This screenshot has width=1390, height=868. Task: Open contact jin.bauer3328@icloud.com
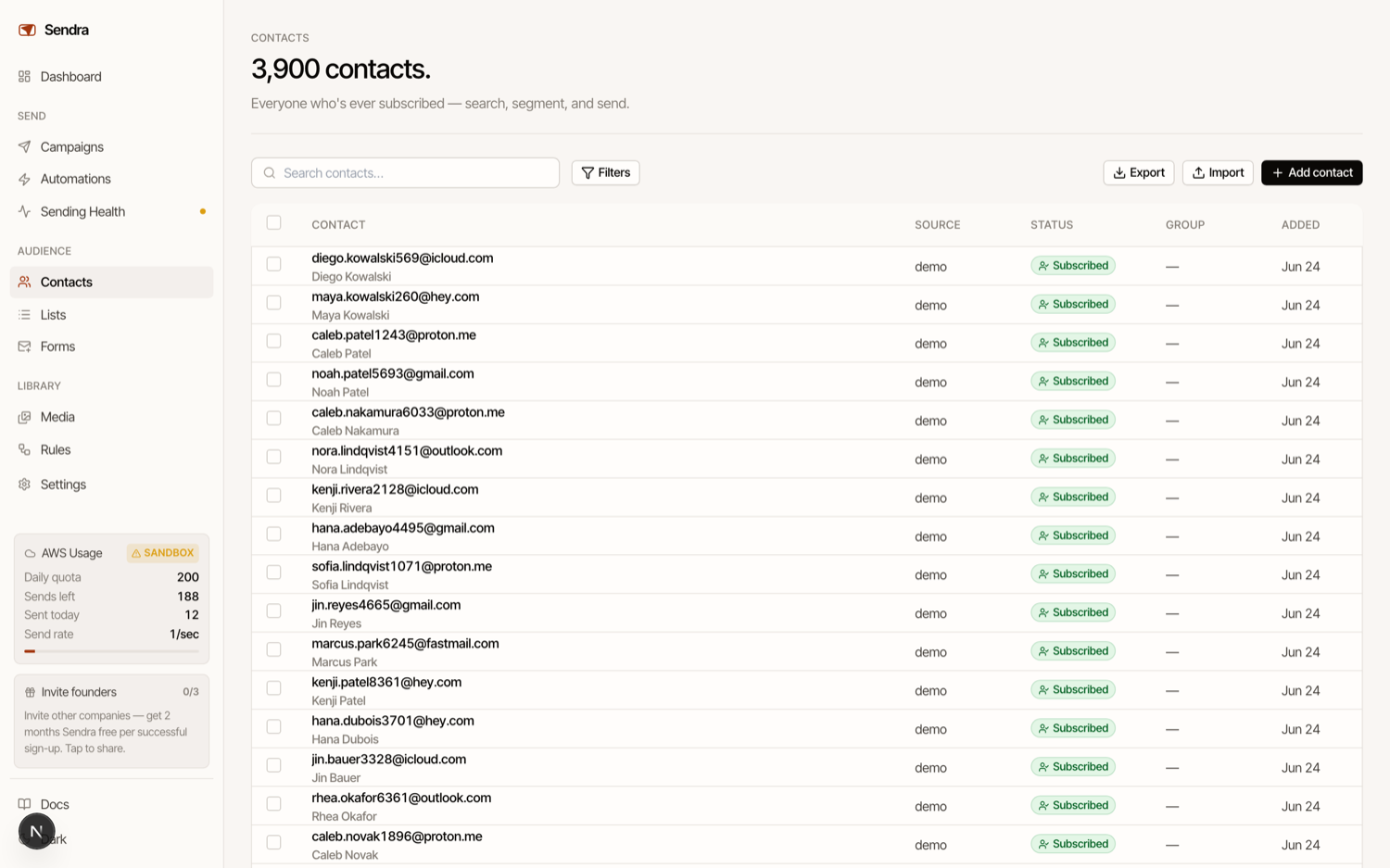coord(389,760)
